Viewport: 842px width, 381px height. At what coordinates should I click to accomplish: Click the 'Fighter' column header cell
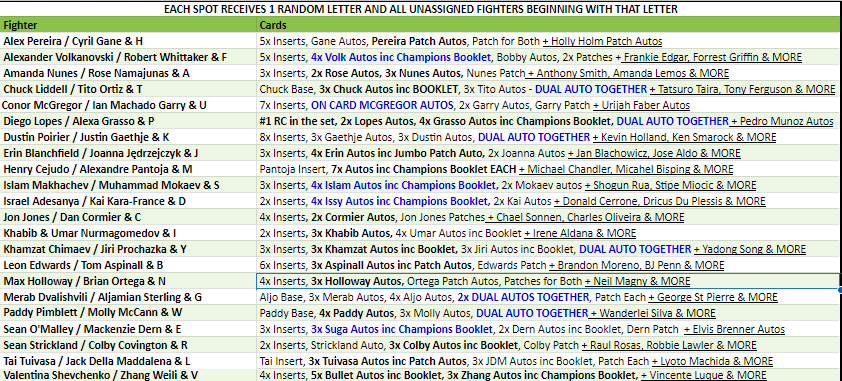[129, 25]
